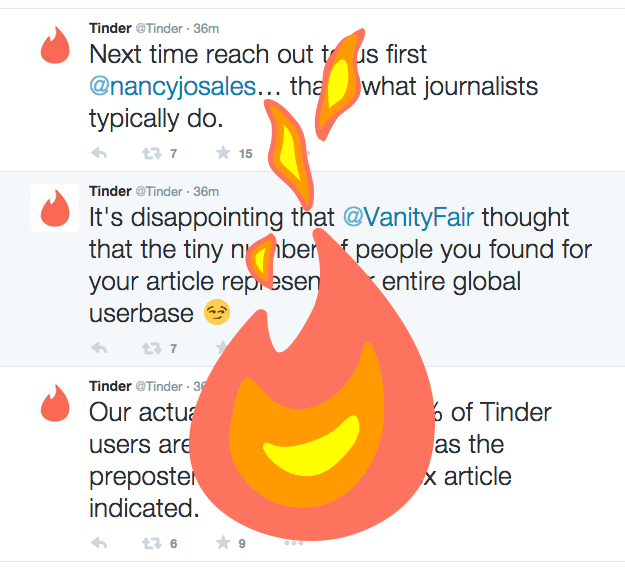Click Tinder avatar on the third tweet
This screenshot has width=625, height=570.
point(55,403)
